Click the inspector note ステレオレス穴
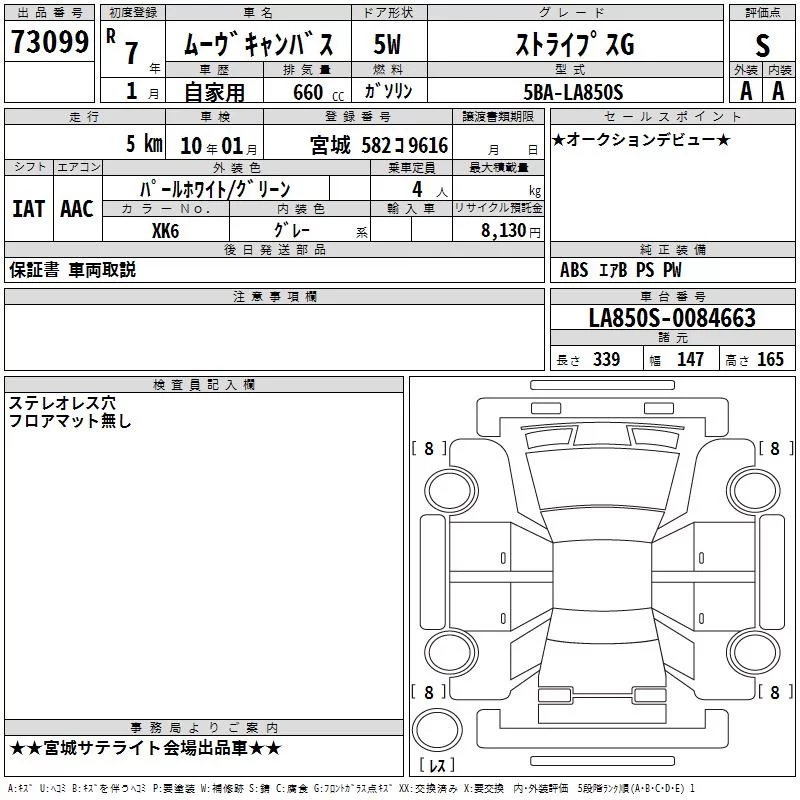The height and width of the screenshot is (800, 800). coord(62,402)
